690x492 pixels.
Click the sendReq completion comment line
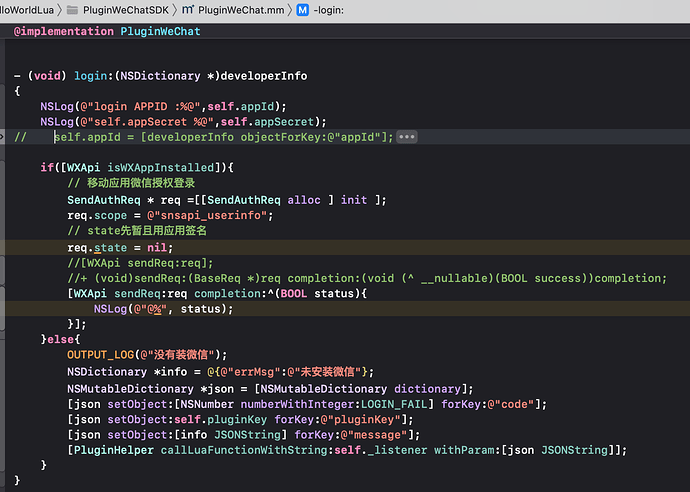coord(367,279)
